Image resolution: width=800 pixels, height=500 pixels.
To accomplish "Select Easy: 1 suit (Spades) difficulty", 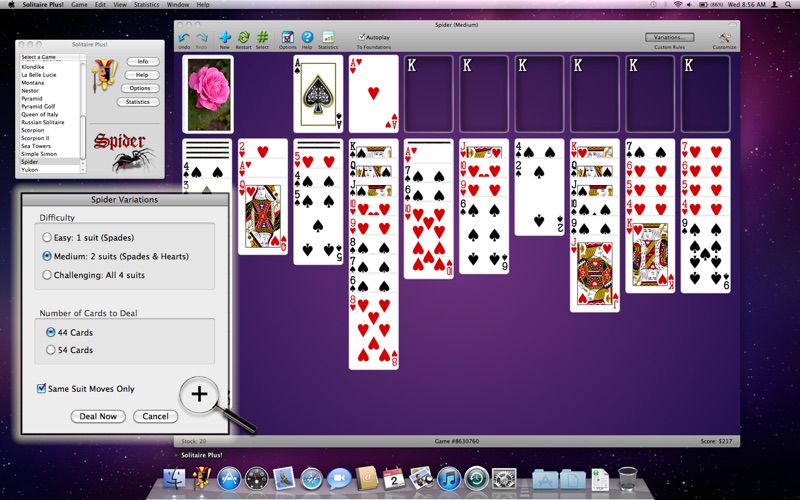I will pos(47,238).
